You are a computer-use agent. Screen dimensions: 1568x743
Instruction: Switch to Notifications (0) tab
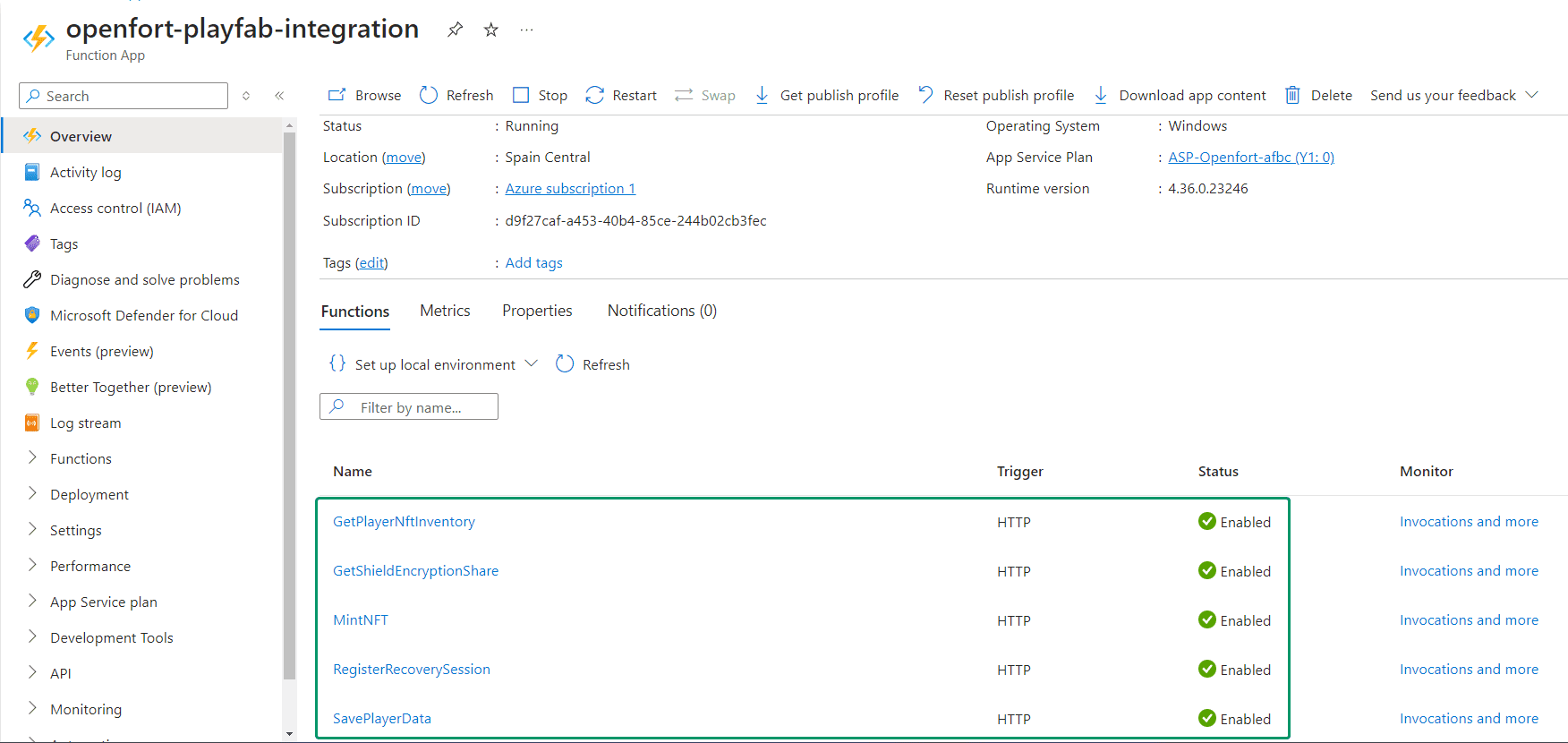pyautogui.click(x=662, y=311)
